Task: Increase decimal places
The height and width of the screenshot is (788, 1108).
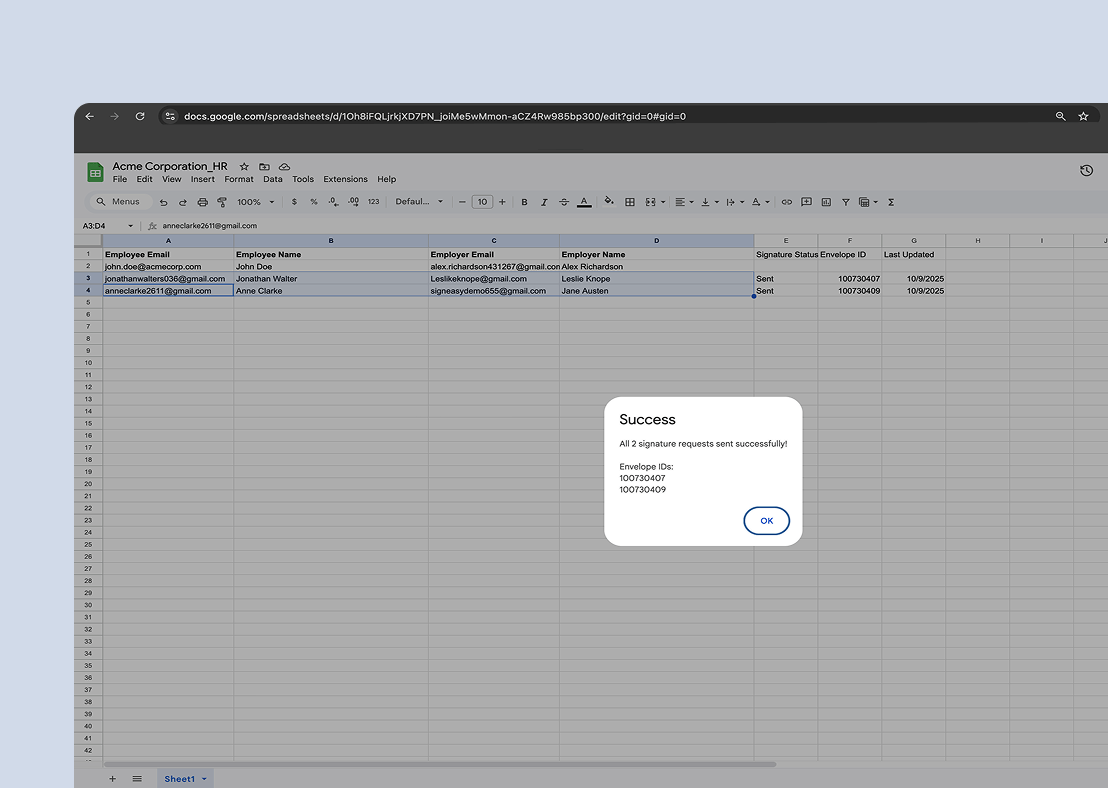Action: pos(353,202)
